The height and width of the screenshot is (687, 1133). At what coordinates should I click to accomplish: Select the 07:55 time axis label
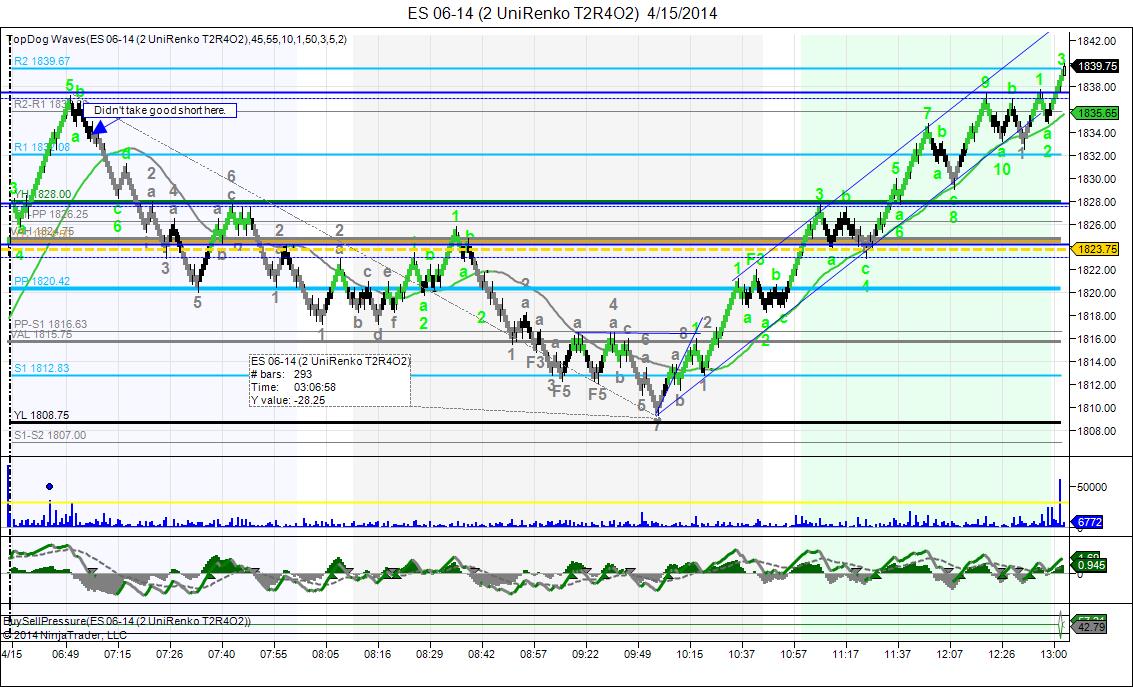[273, 654]
